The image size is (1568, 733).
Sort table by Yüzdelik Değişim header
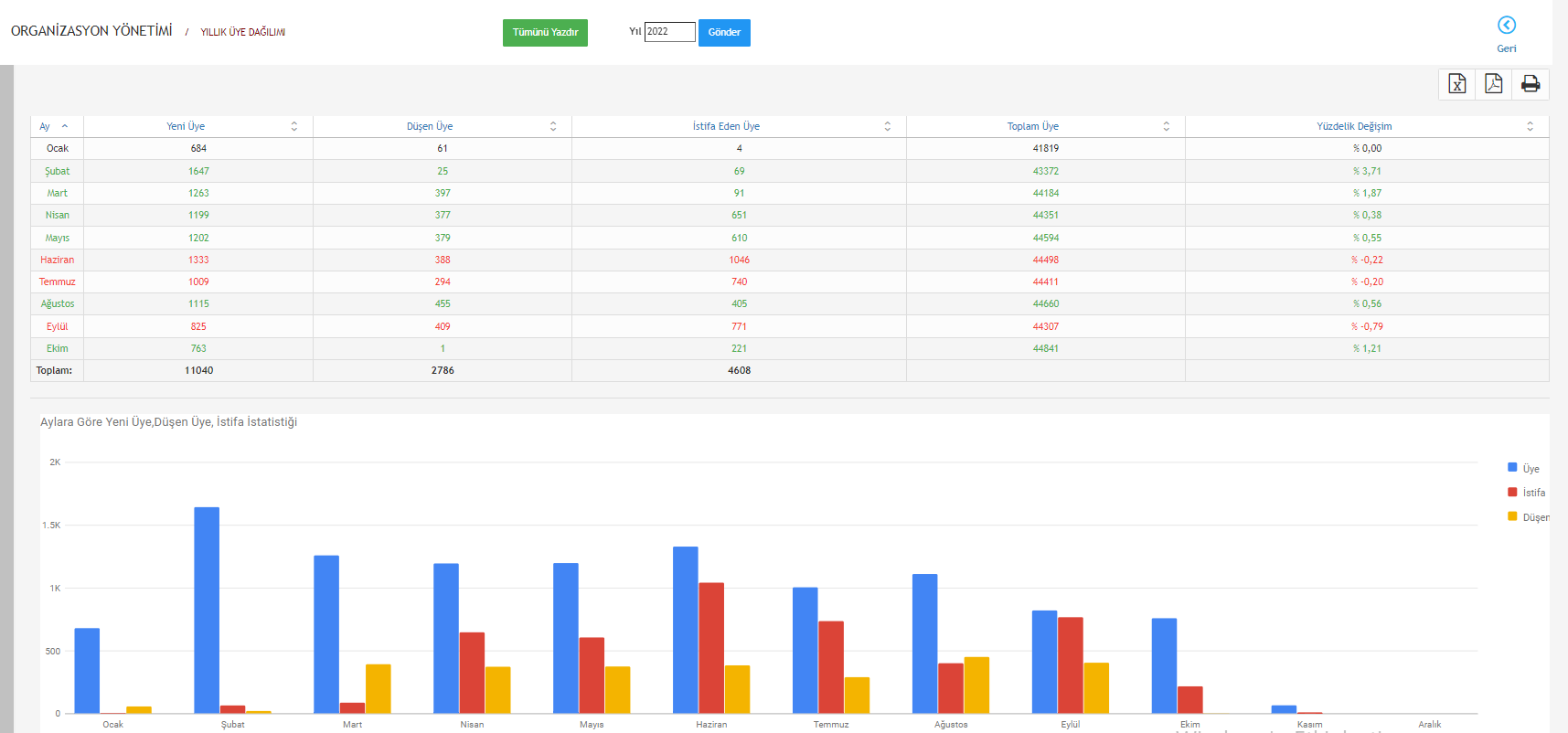(1354, 126)
